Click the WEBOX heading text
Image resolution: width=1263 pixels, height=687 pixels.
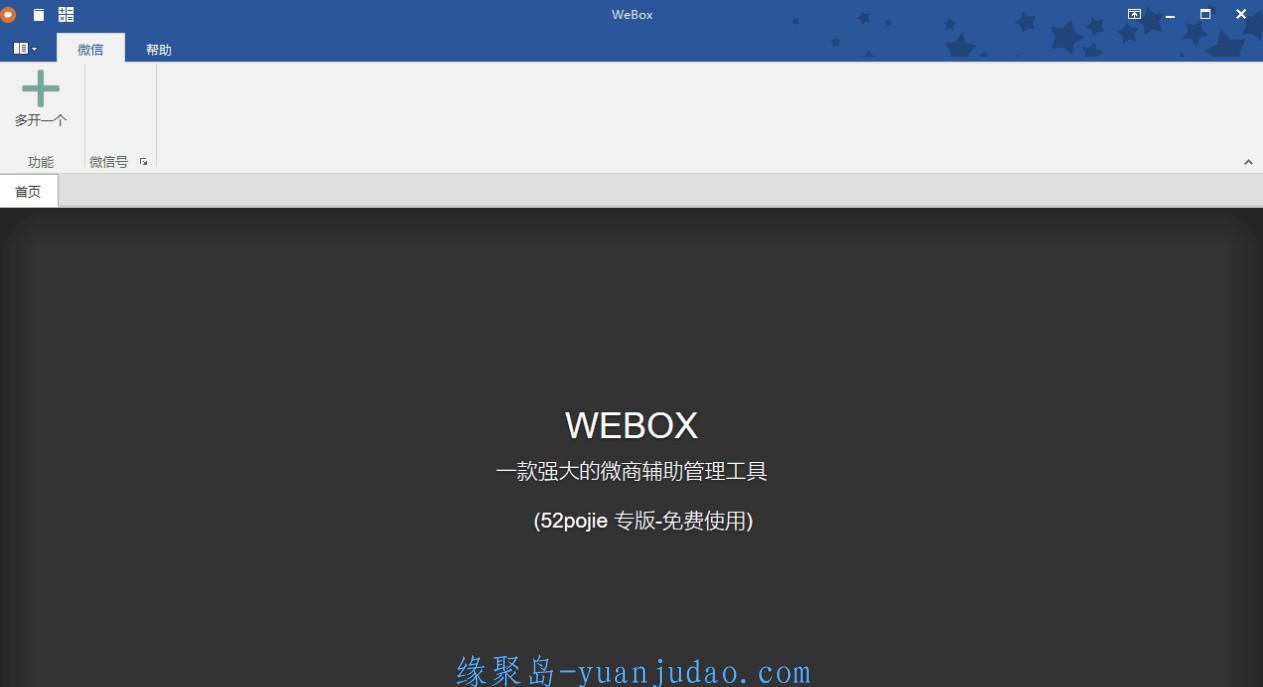coord(631,426)
